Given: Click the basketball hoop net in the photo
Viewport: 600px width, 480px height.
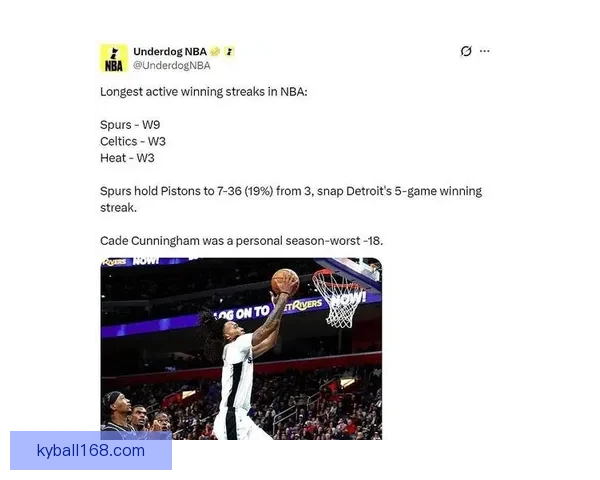Looking at the screenshot, I should tap(338, 299).
